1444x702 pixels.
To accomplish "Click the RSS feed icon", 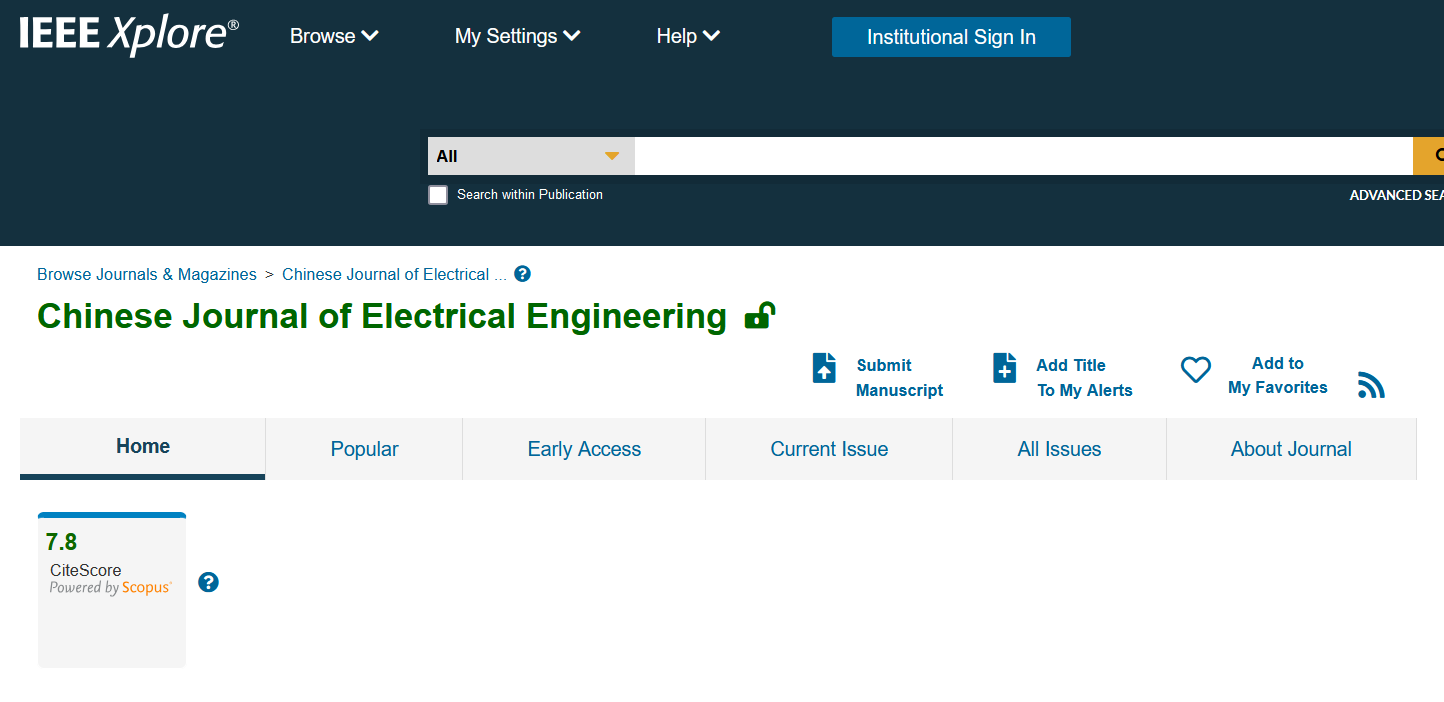I will [1371, 385].
